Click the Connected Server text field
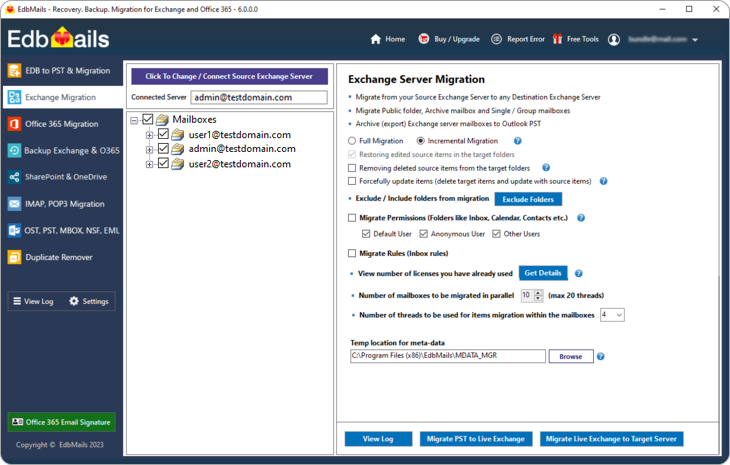Image resolution: width=730 pixels, height=465 pixels. coord(259,97)
